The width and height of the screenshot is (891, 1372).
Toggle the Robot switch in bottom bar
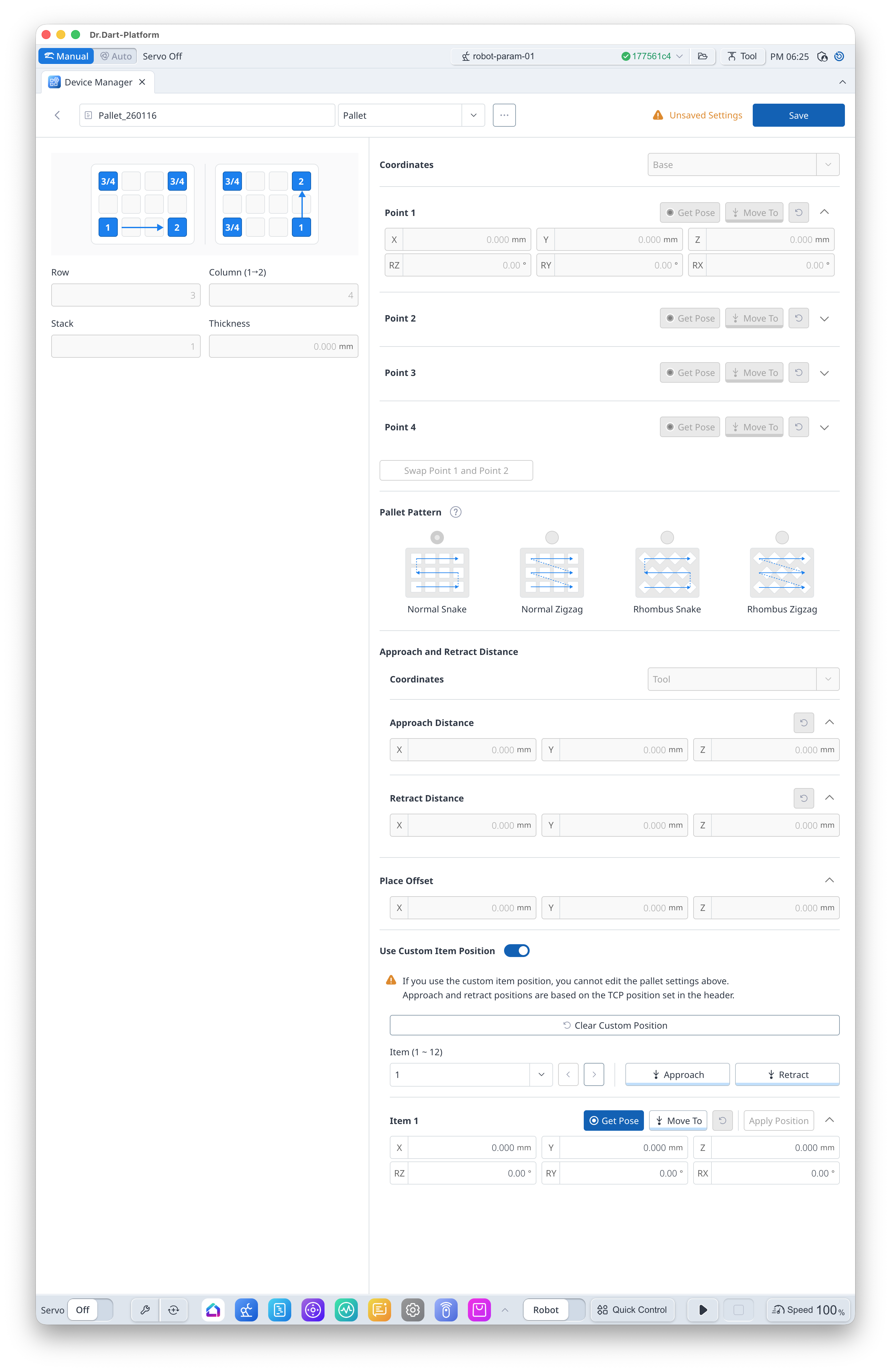tap(554, 1310)
